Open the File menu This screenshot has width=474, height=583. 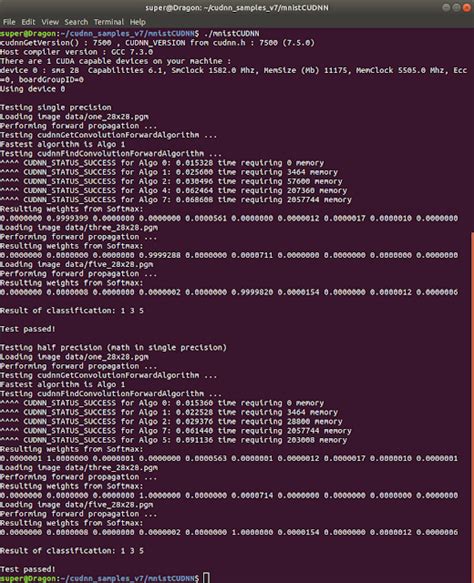coord(9,22)
